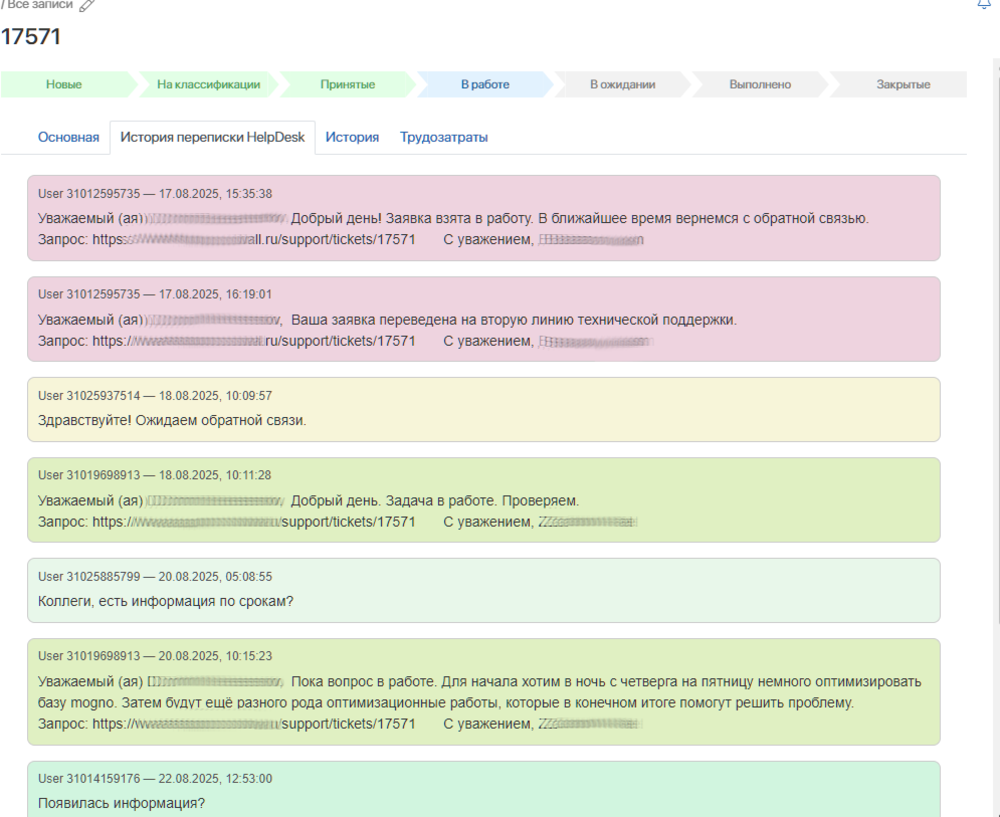Mark ticket as Выполнено
1000x817 pixels.
[760, 85]
